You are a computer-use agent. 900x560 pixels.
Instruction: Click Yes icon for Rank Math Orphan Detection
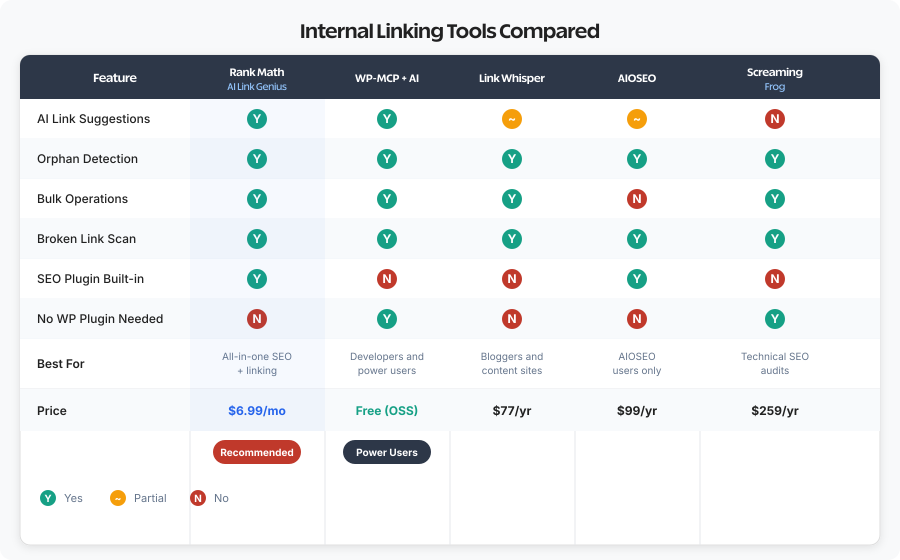click(257, 159)
